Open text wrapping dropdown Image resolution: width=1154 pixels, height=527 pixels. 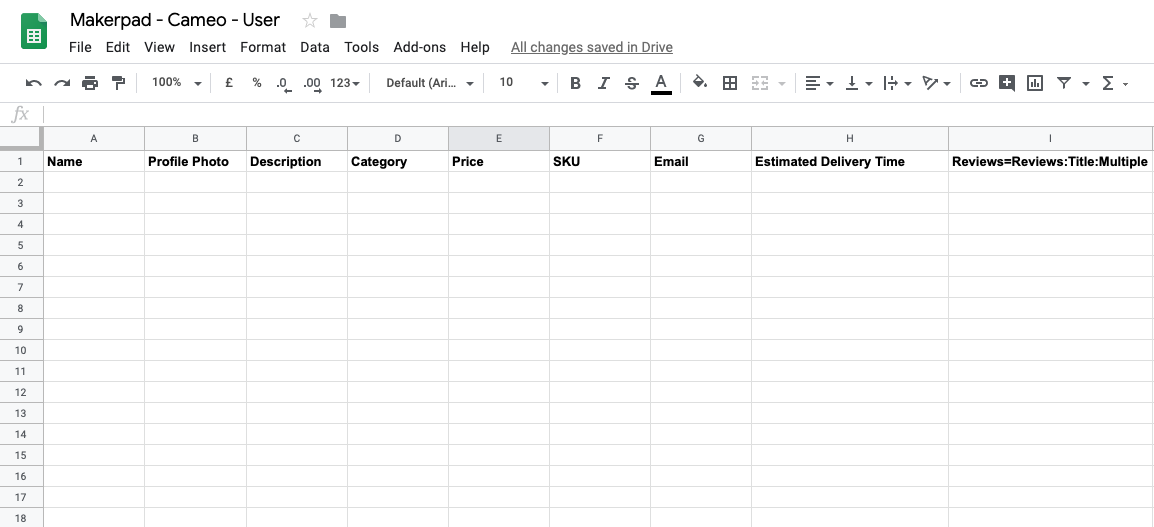[897, 83]
